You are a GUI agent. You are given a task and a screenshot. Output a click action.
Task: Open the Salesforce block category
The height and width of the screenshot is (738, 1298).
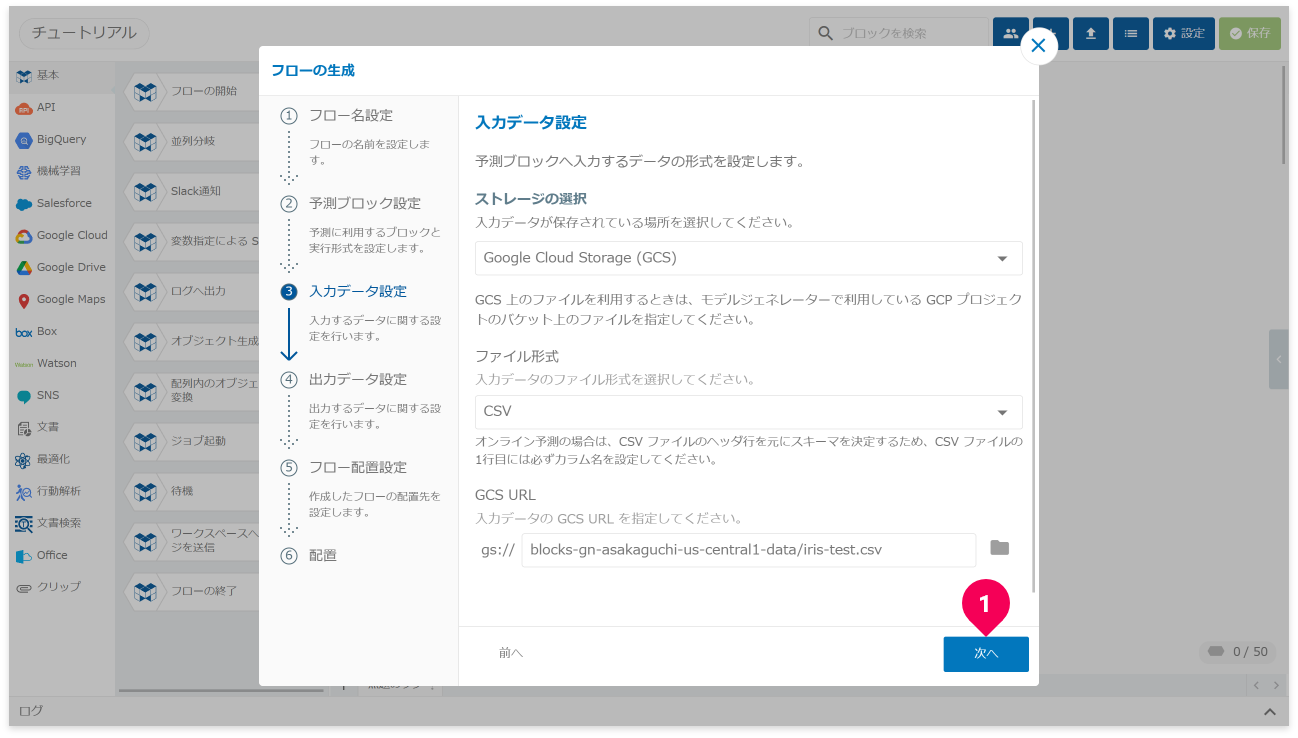click(62, 203)
